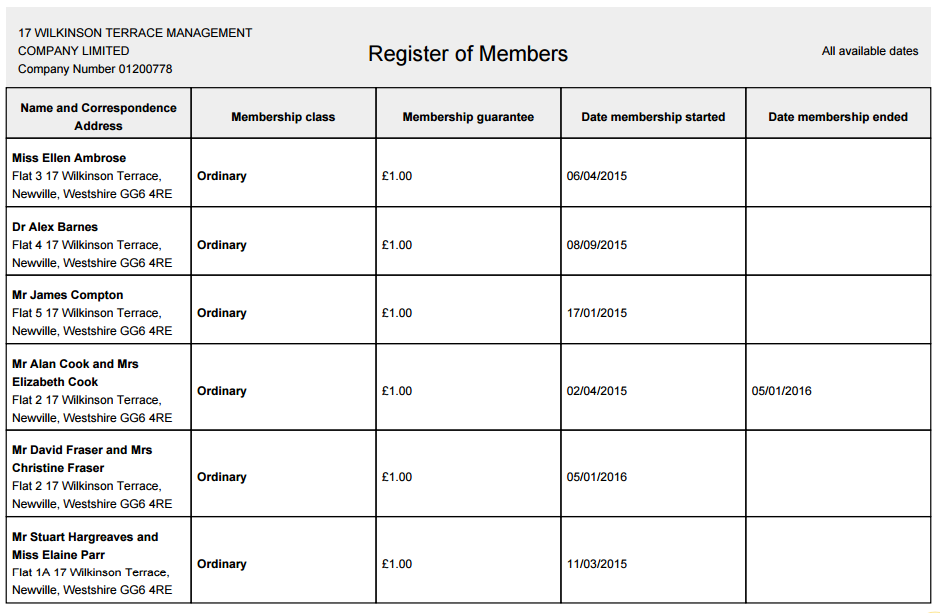Screen dimensions: 940x613
Task: Select the Mr Stuart Hargreaves member entry
Action: pyautogui.click(x=85, y=546)
